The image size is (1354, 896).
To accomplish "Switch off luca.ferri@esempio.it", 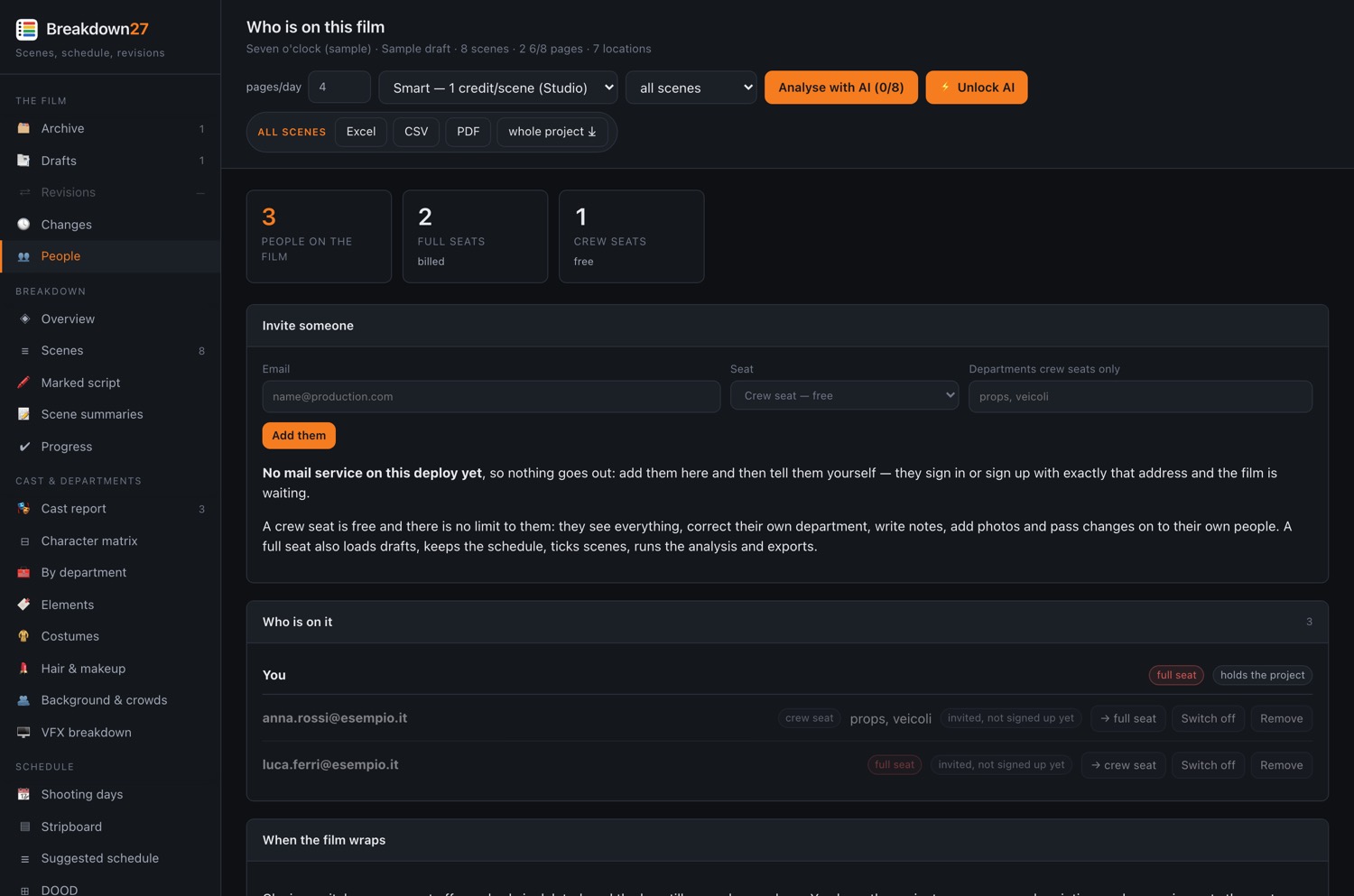I will 1208,765.
